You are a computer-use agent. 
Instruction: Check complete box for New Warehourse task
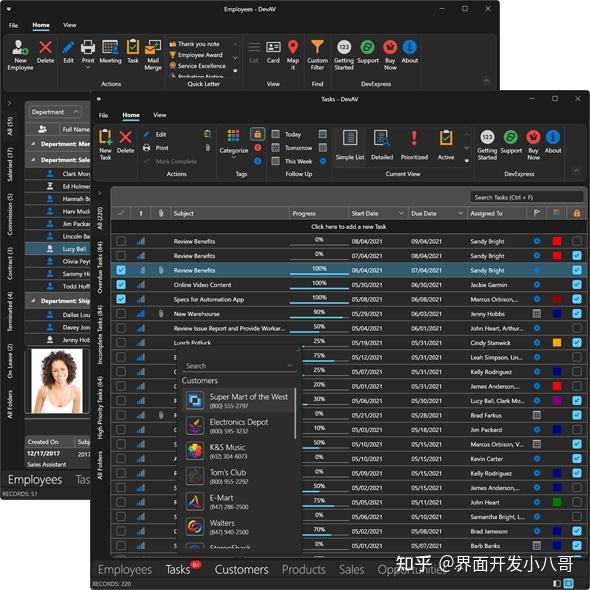point(121,313)
